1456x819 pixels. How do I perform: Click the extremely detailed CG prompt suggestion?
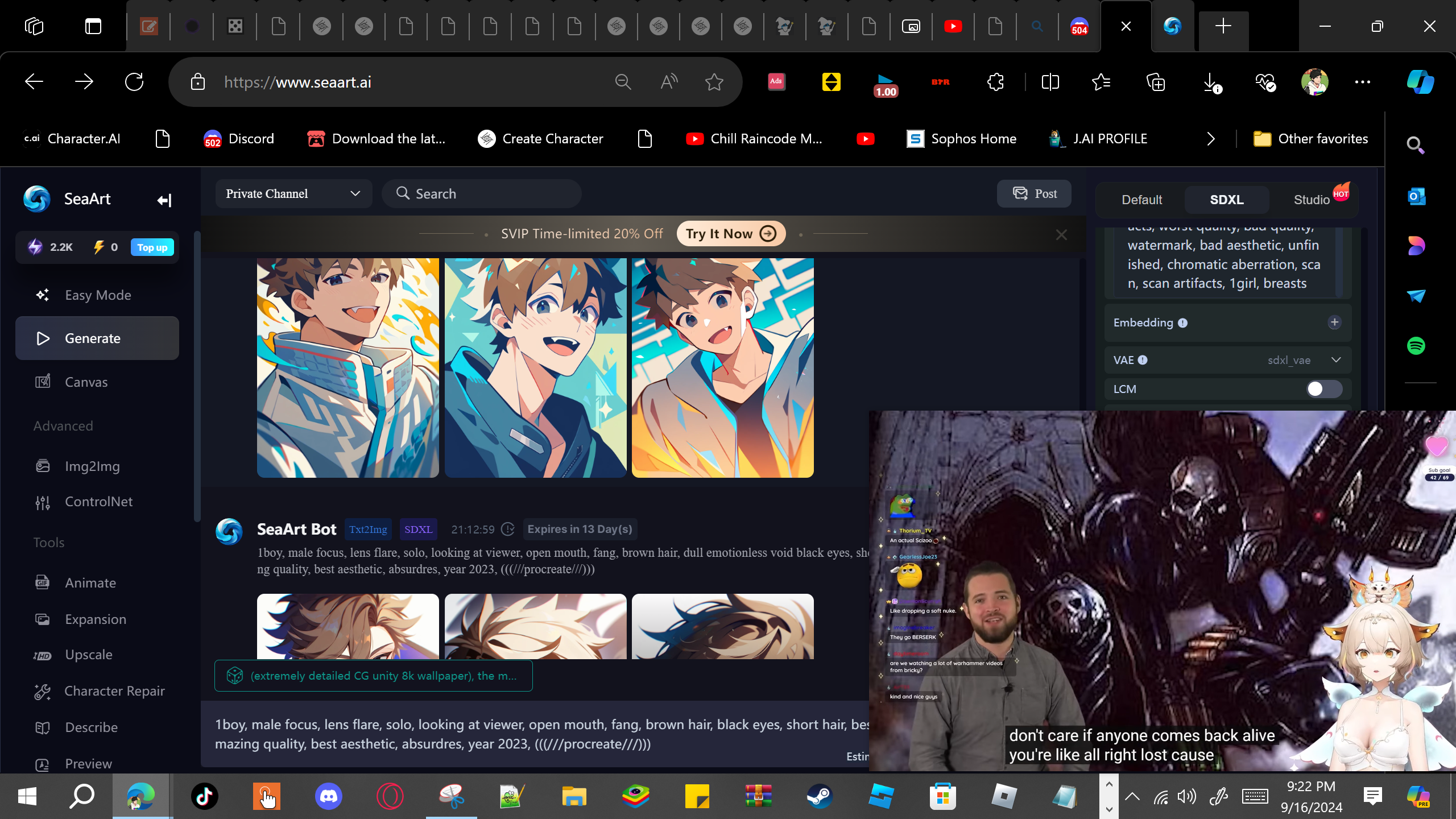point(374,676)
